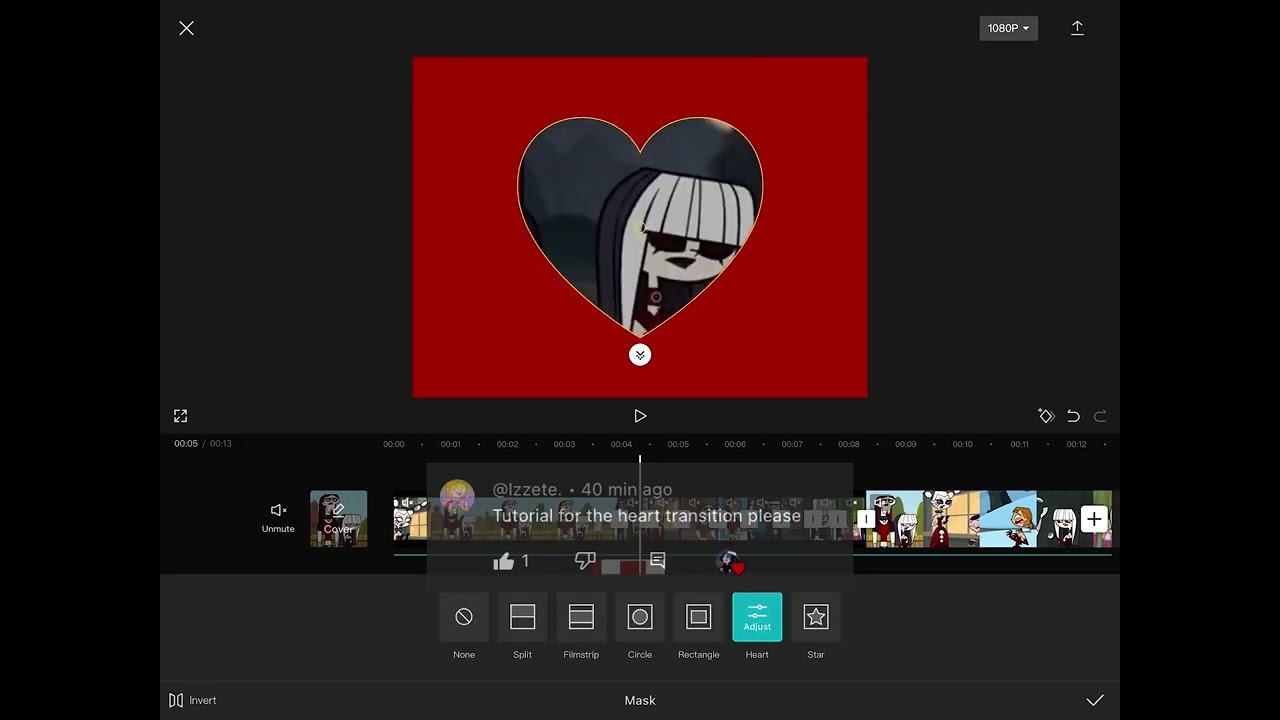This screenshot has width=1280, height=720.
Task: Undo the last action
Action: pyautogui.click(x=1073, y=416)
